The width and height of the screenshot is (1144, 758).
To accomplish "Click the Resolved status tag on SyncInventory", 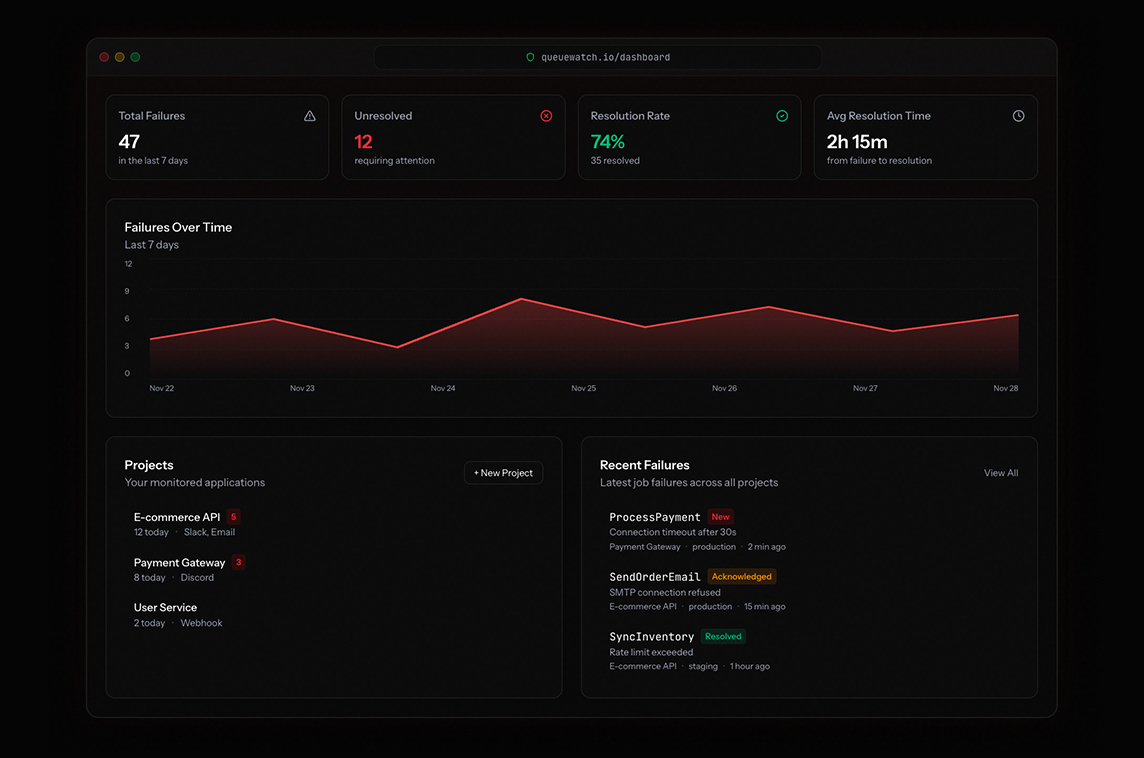I will point(722,636).
